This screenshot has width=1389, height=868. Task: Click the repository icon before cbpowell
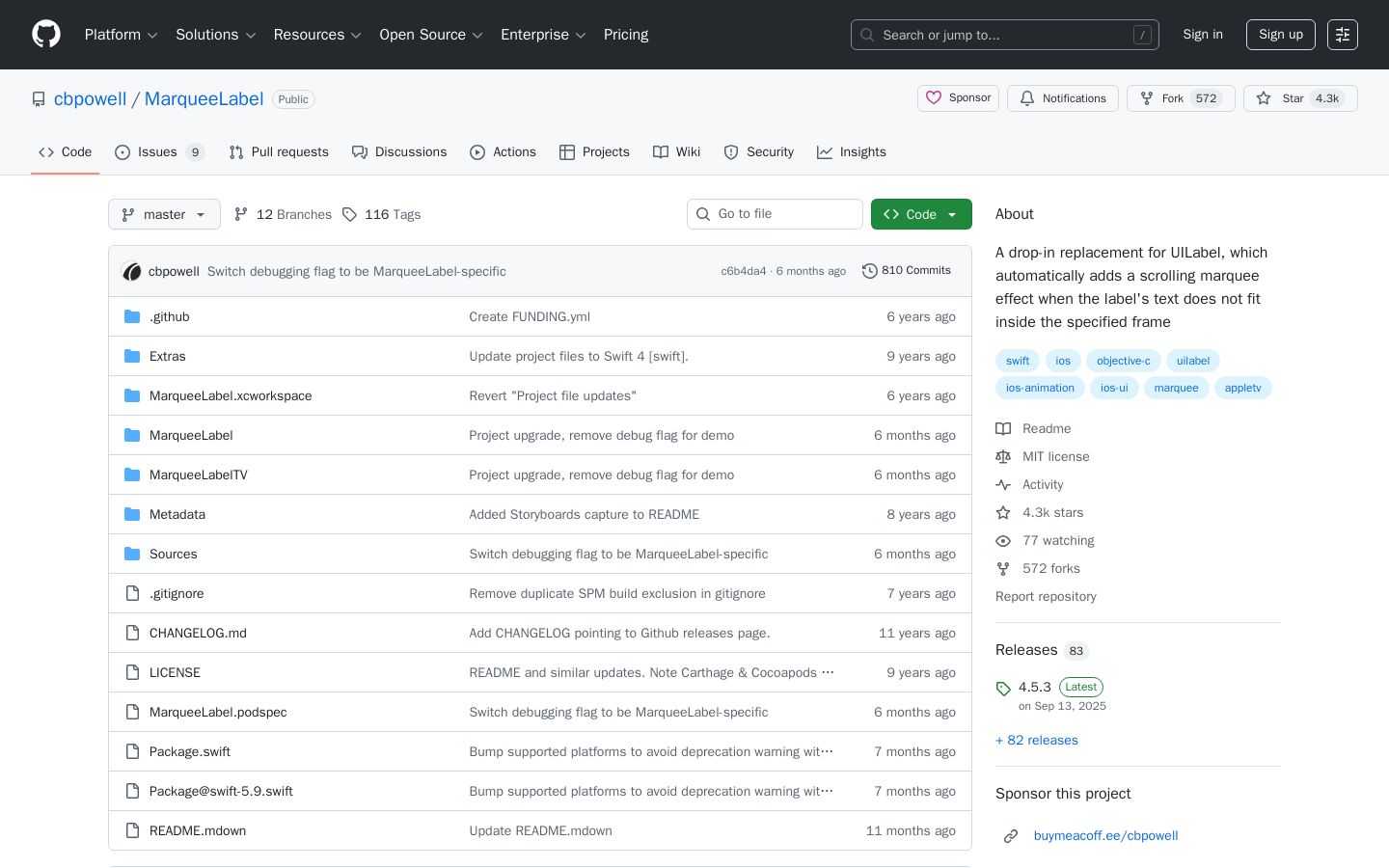click(x=39, y=99)
